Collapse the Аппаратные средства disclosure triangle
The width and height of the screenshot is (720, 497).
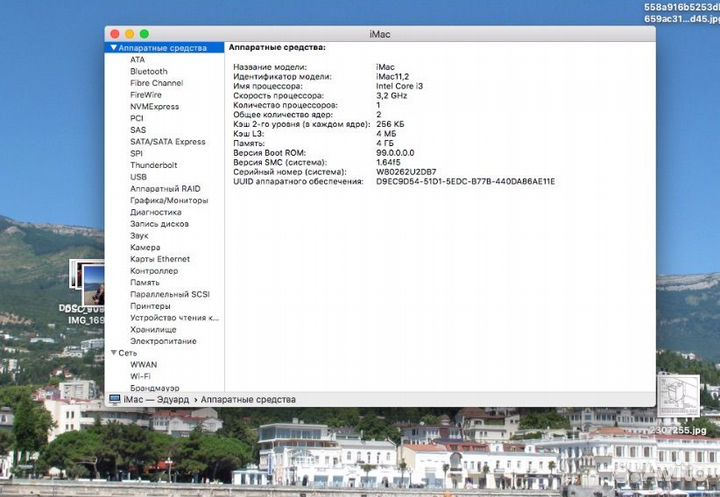coord(113,48)
